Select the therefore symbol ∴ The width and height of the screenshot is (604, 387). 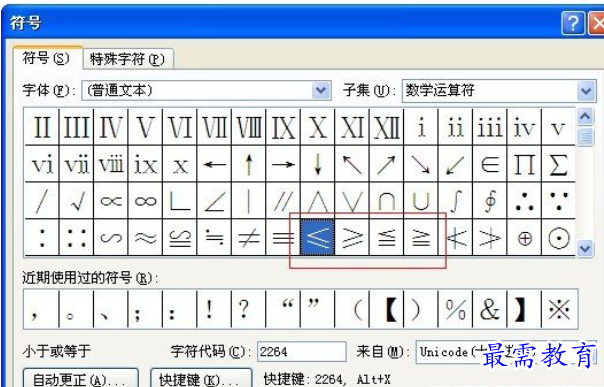tap(524, 201)
